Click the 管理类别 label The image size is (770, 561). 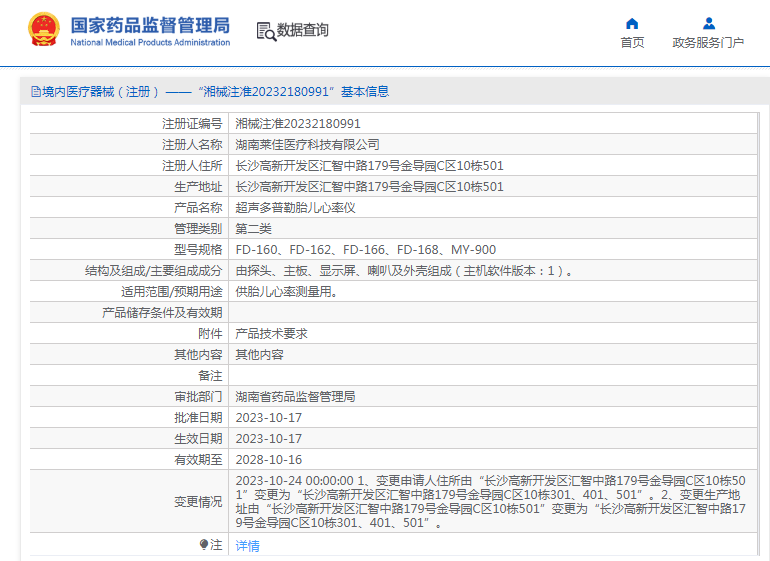(x=198, y=229)
